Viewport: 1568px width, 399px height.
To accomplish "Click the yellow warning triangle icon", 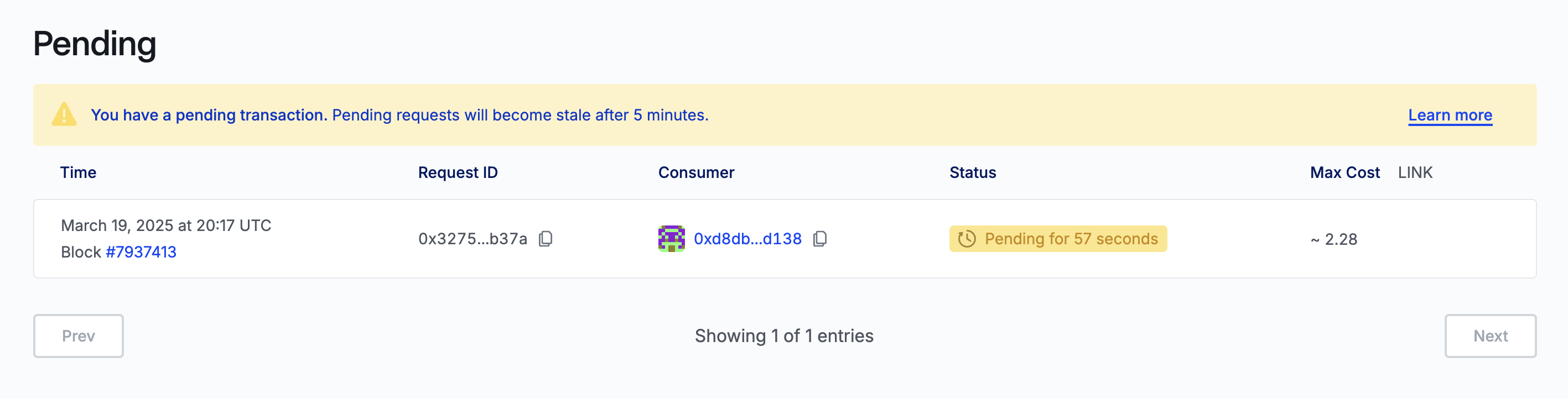I will 64,115.
